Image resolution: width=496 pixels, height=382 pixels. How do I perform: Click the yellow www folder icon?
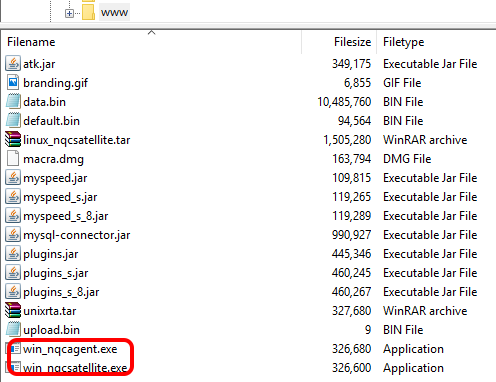(88, 12)
